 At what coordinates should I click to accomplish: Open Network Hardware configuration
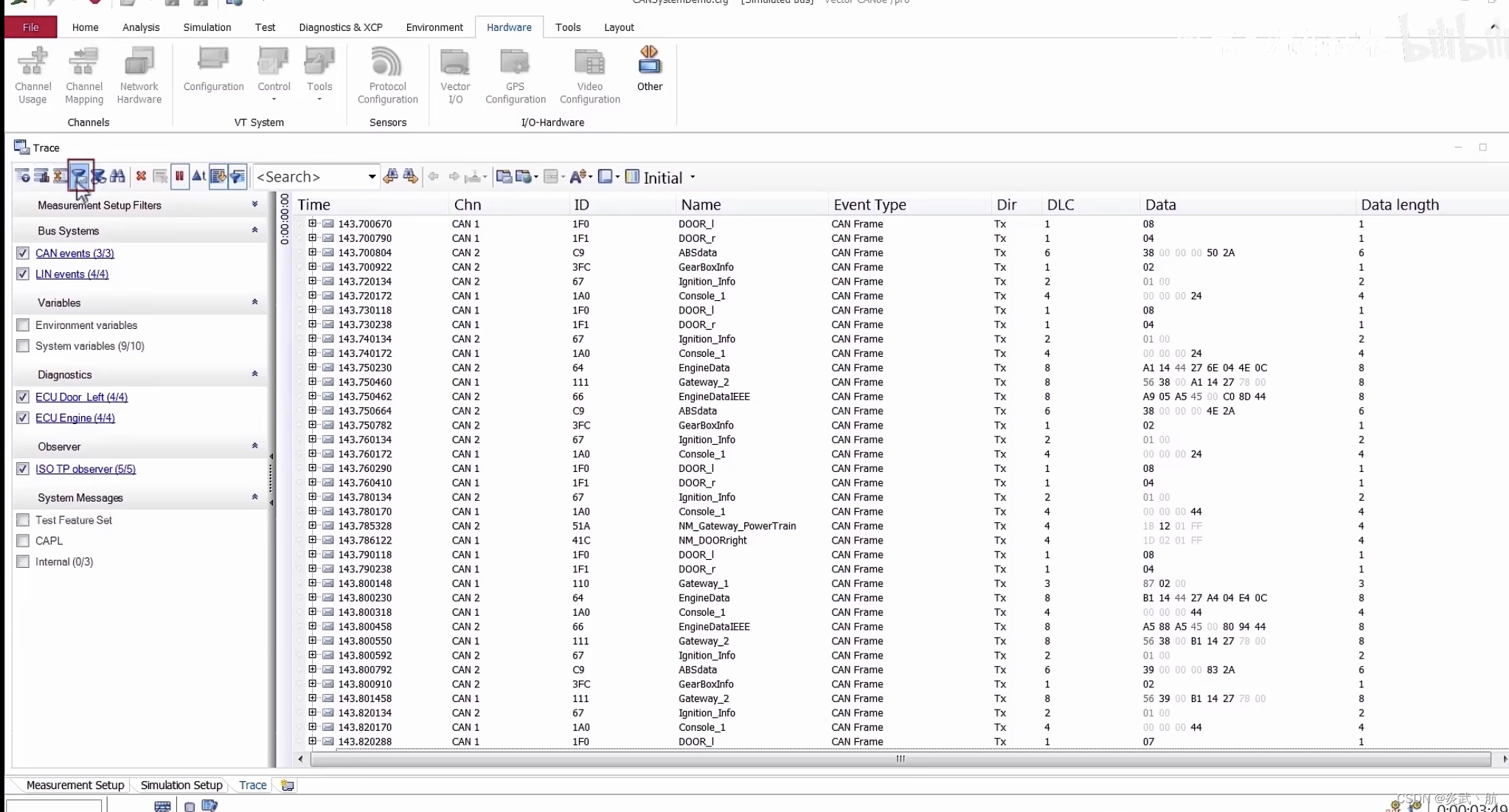[139, 75]
